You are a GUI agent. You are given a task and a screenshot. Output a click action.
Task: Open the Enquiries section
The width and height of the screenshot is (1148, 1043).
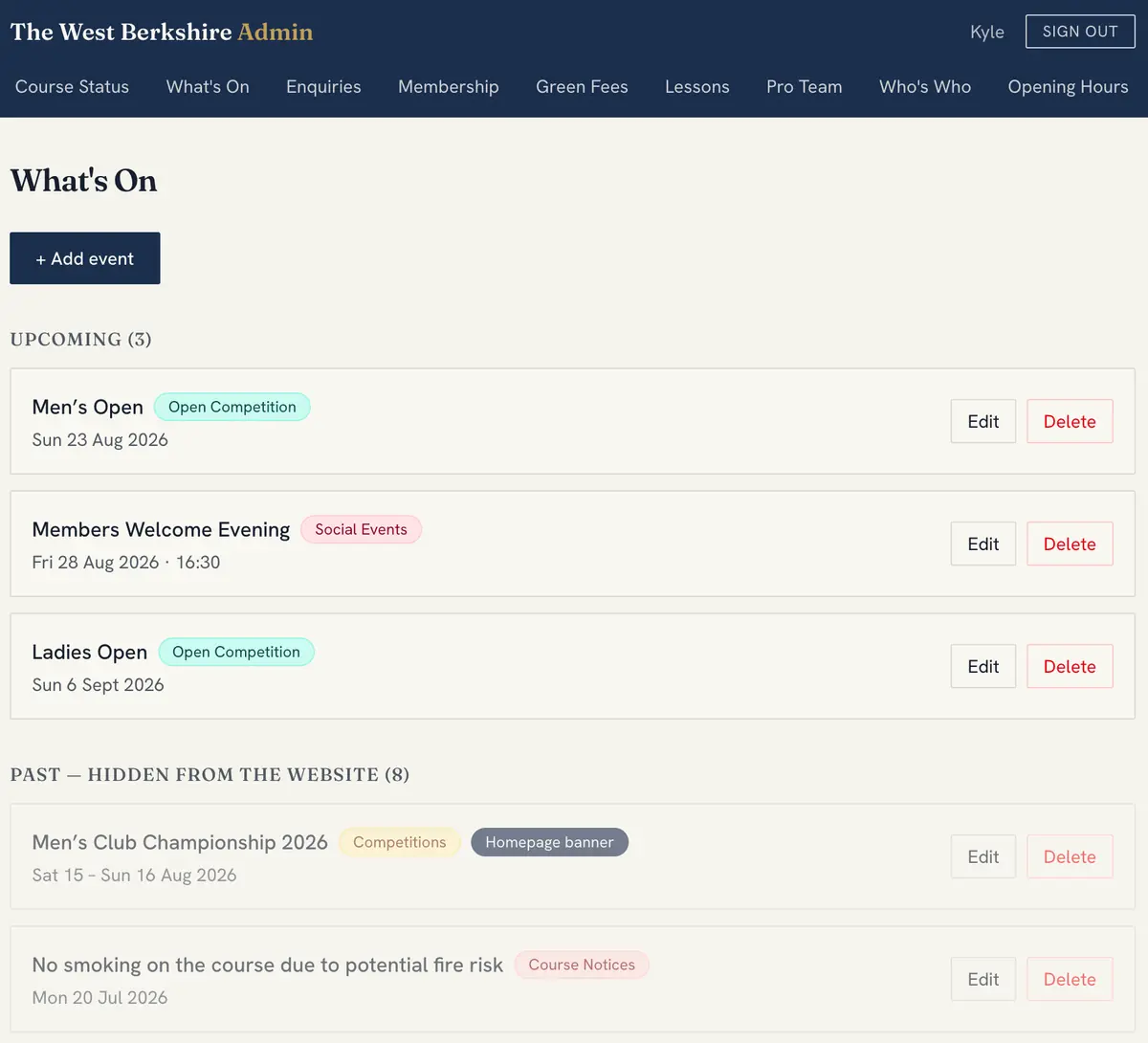[323, 87]
